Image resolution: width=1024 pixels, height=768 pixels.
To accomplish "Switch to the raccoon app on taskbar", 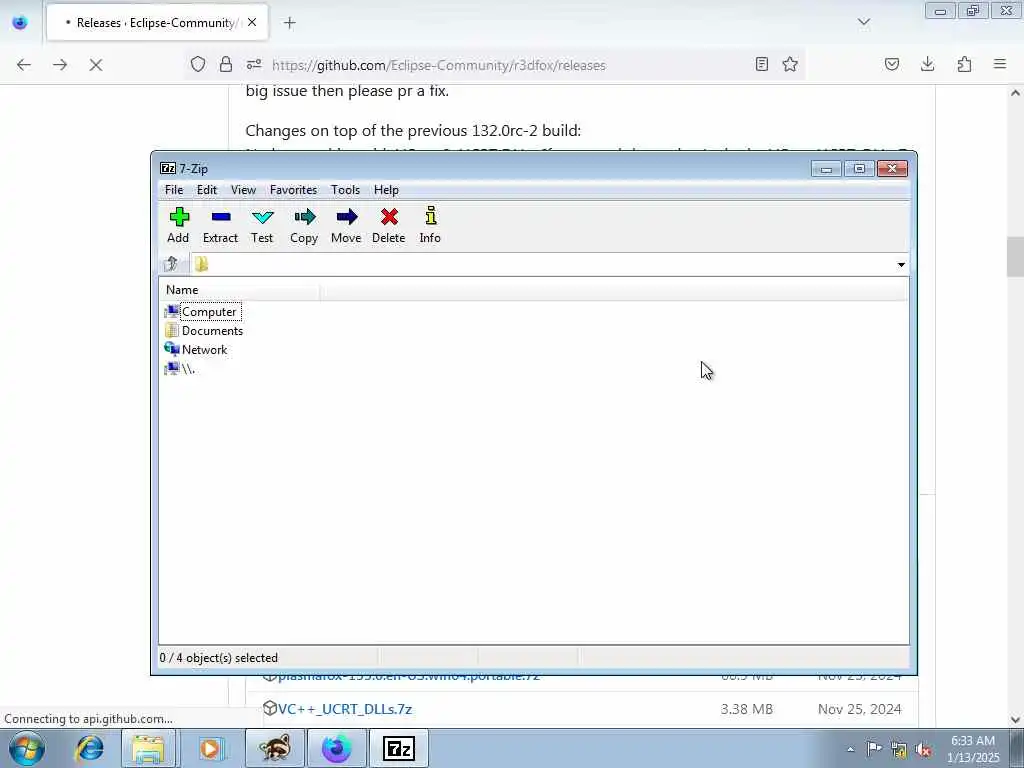I will tap(274, 748).
